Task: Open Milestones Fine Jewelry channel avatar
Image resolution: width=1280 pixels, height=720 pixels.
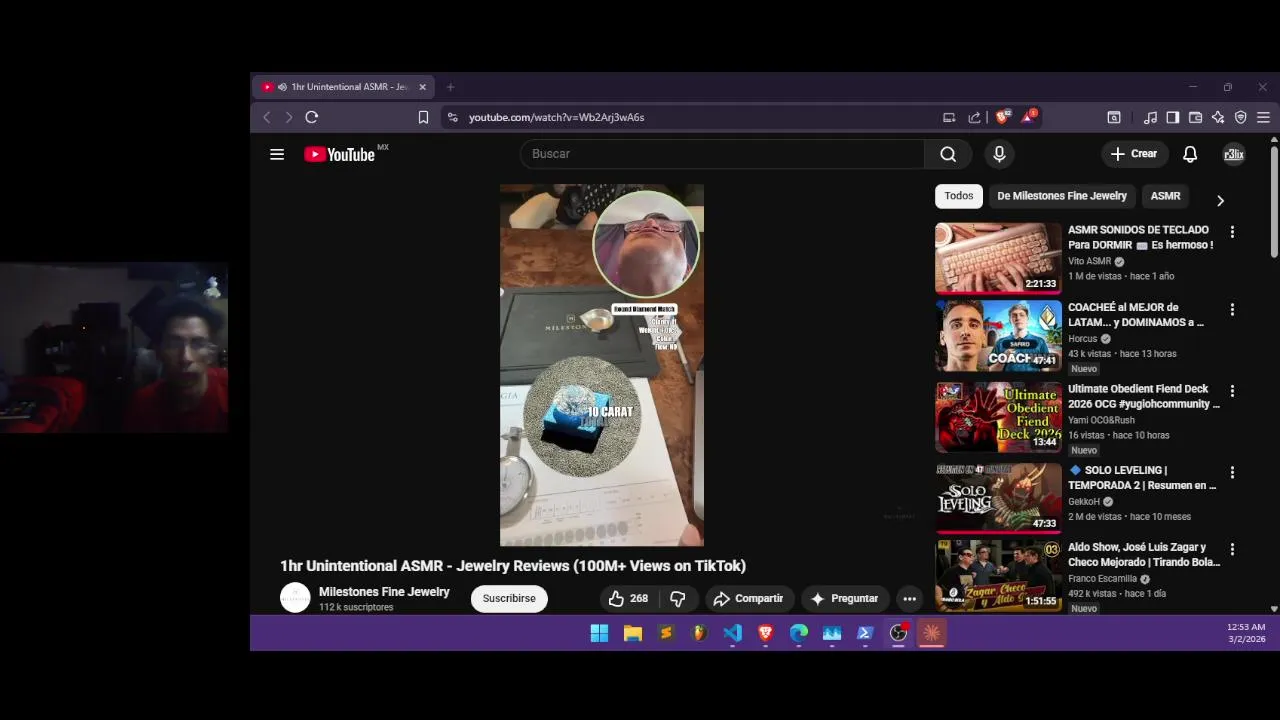Action: pyautogui.click(x=295, y=598)
